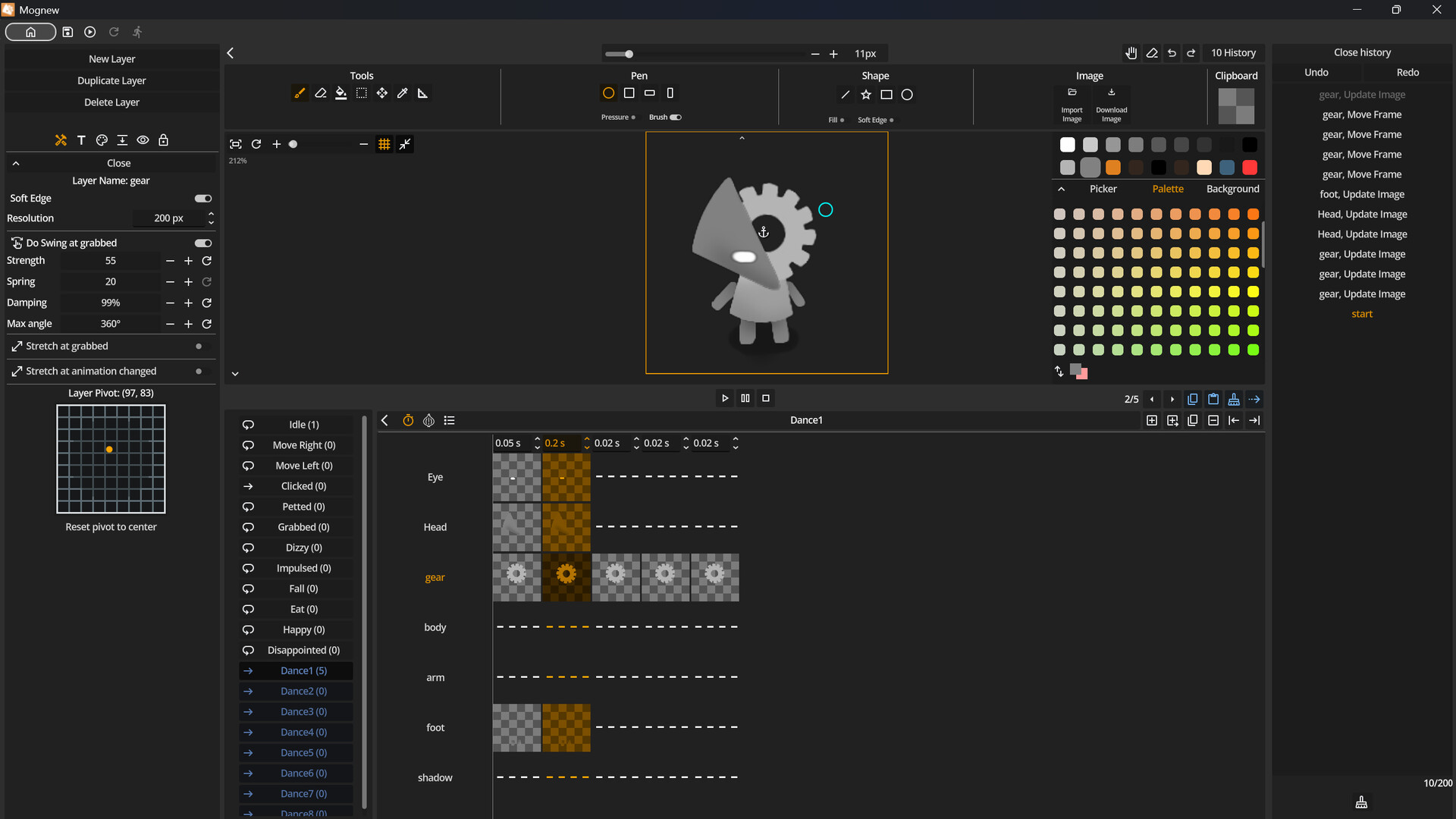Pick the rectangular selection tool
This screenshot has height=819, width=1456.
tap(362, 93)
